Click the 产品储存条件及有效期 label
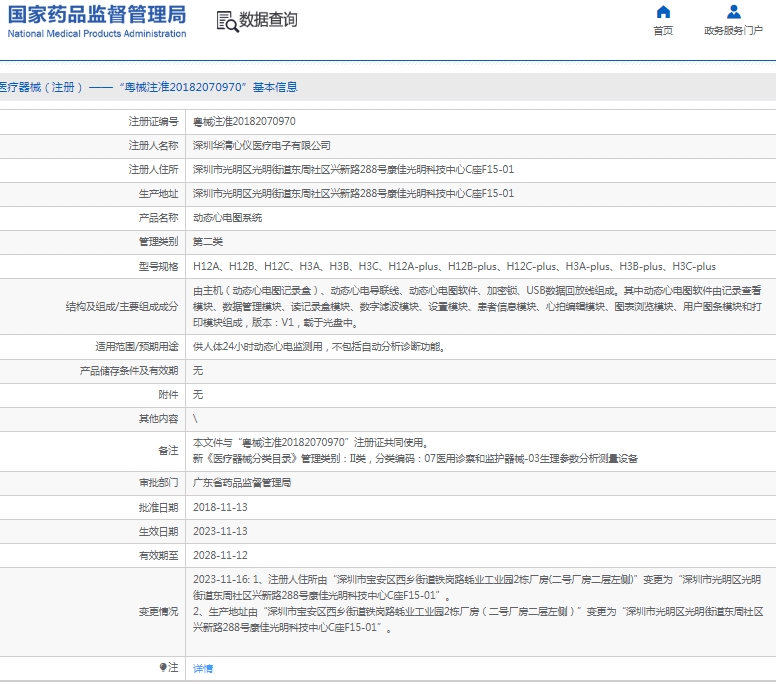 129,371
